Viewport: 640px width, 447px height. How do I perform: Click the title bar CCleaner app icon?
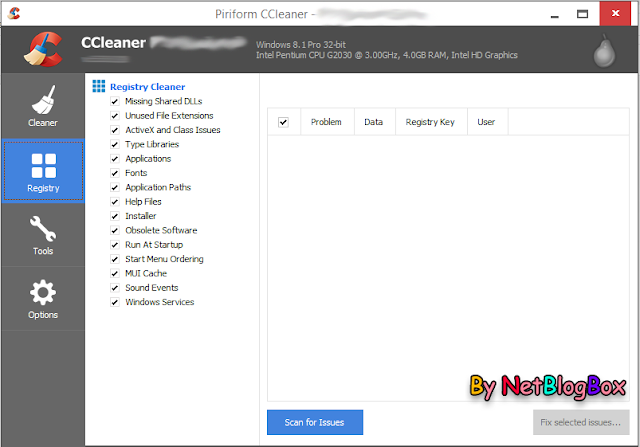point(13,13)
